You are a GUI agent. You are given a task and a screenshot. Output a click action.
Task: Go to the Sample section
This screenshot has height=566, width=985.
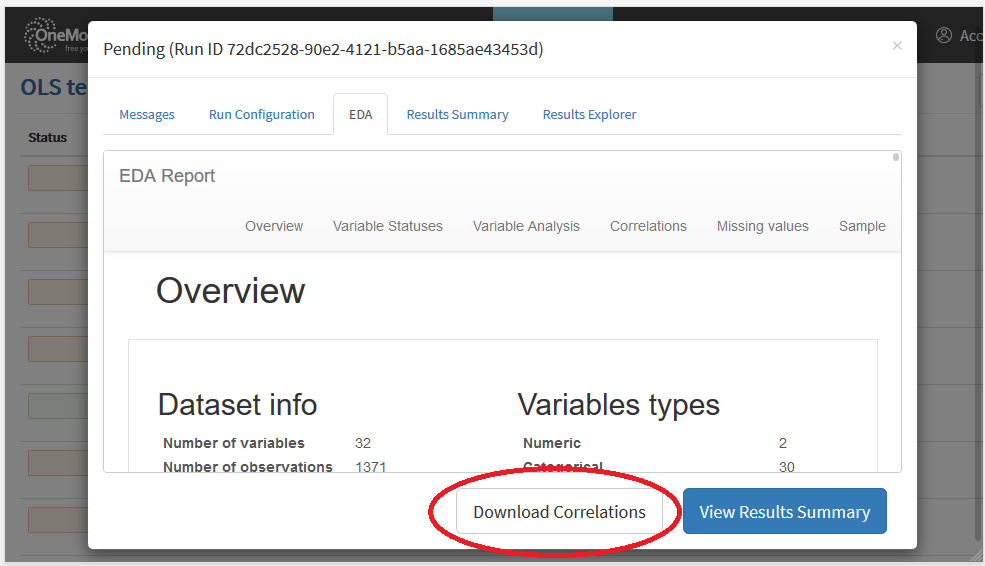(x=862, y=226)
